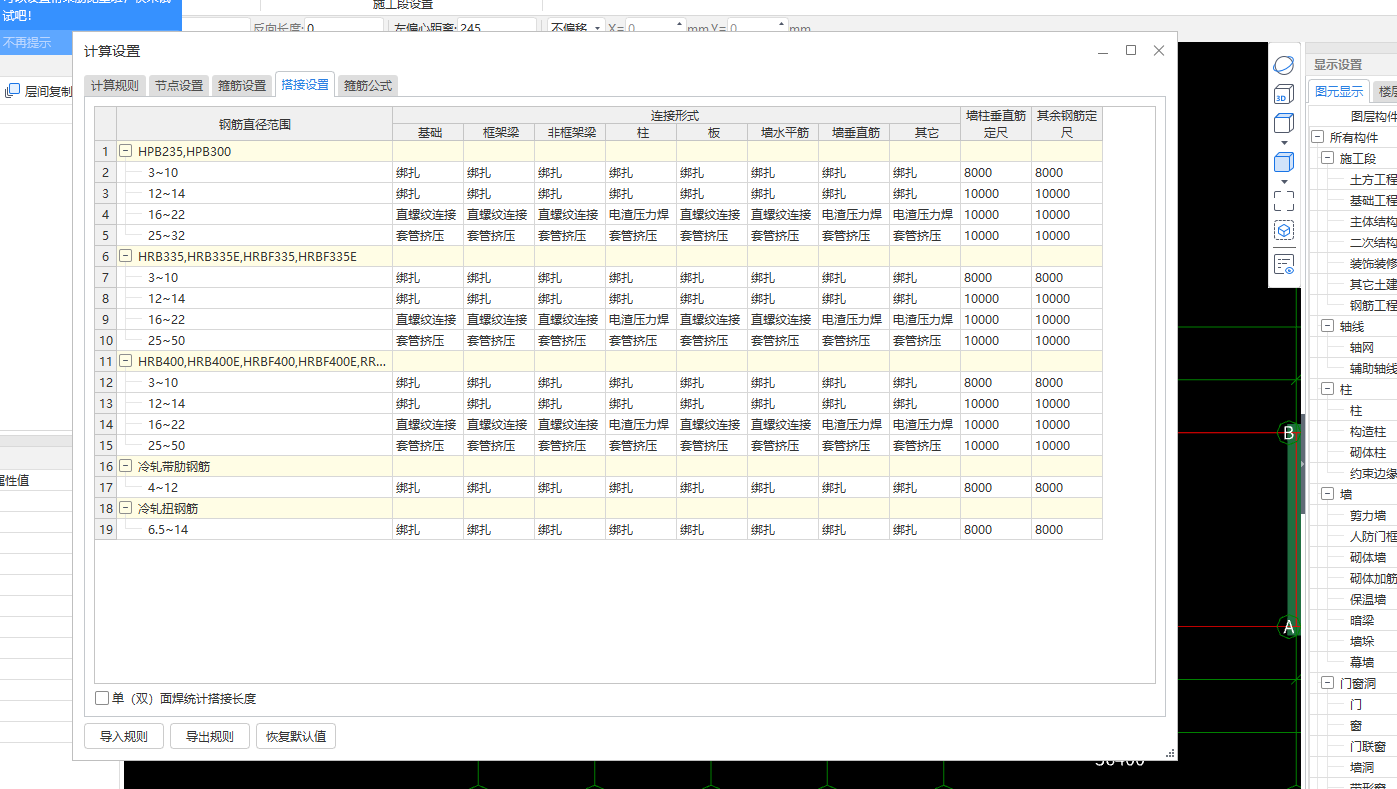Screen dimensions: 1397x789
Task: Select row 19 range 6.5~14
Action: [254, 530]
